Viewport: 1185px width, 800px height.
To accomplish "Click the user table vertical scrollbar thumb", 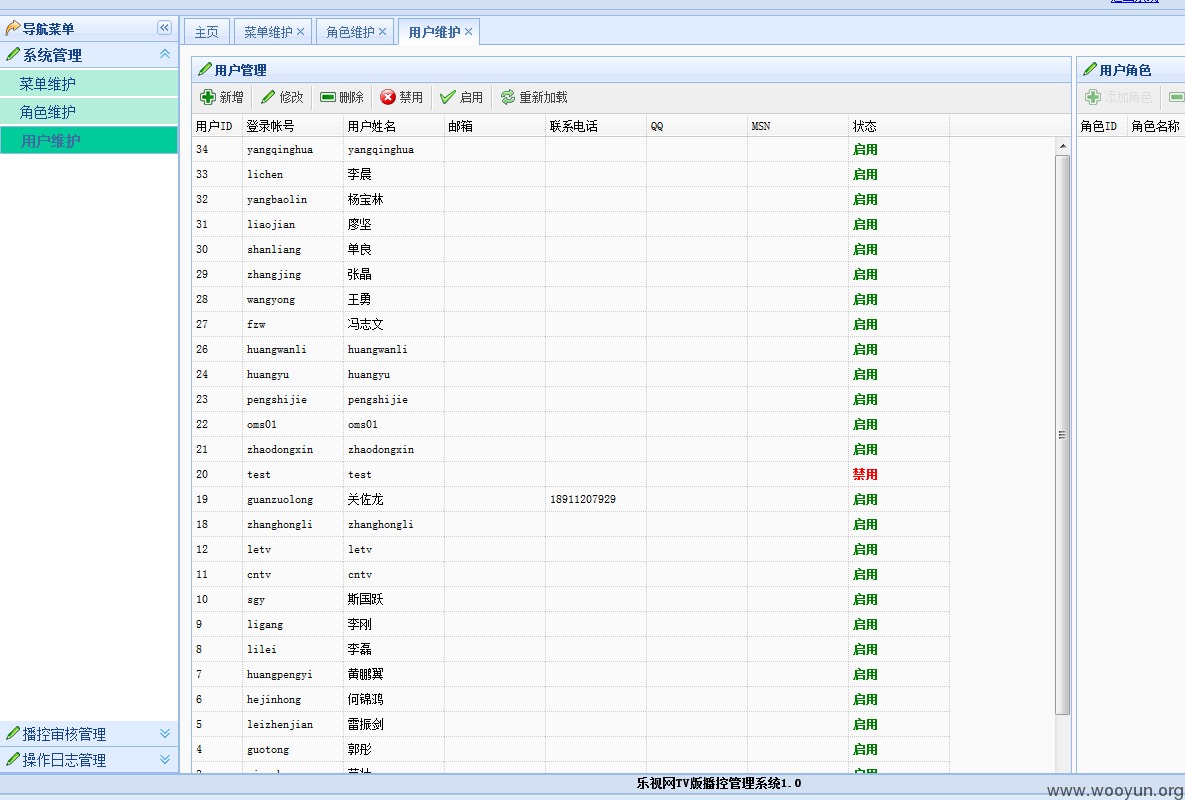I will (1063, 434).
